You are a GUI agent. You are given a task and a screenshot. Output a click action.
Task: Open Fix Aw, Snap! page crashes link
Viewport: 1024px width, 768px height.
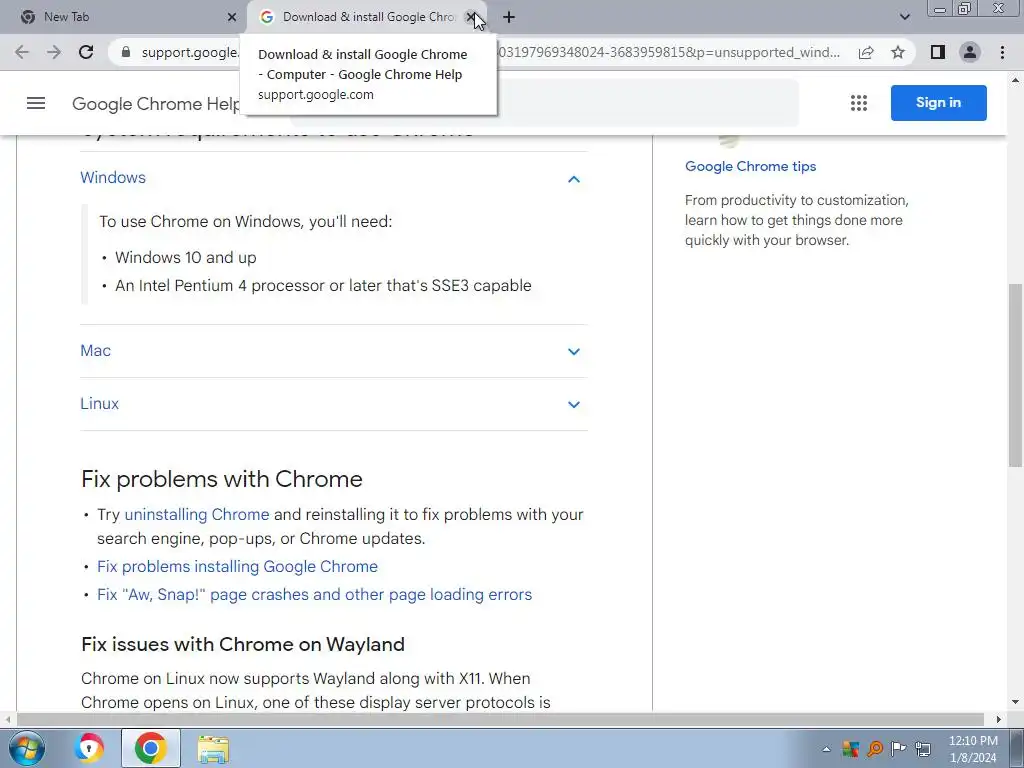point(314,594)
